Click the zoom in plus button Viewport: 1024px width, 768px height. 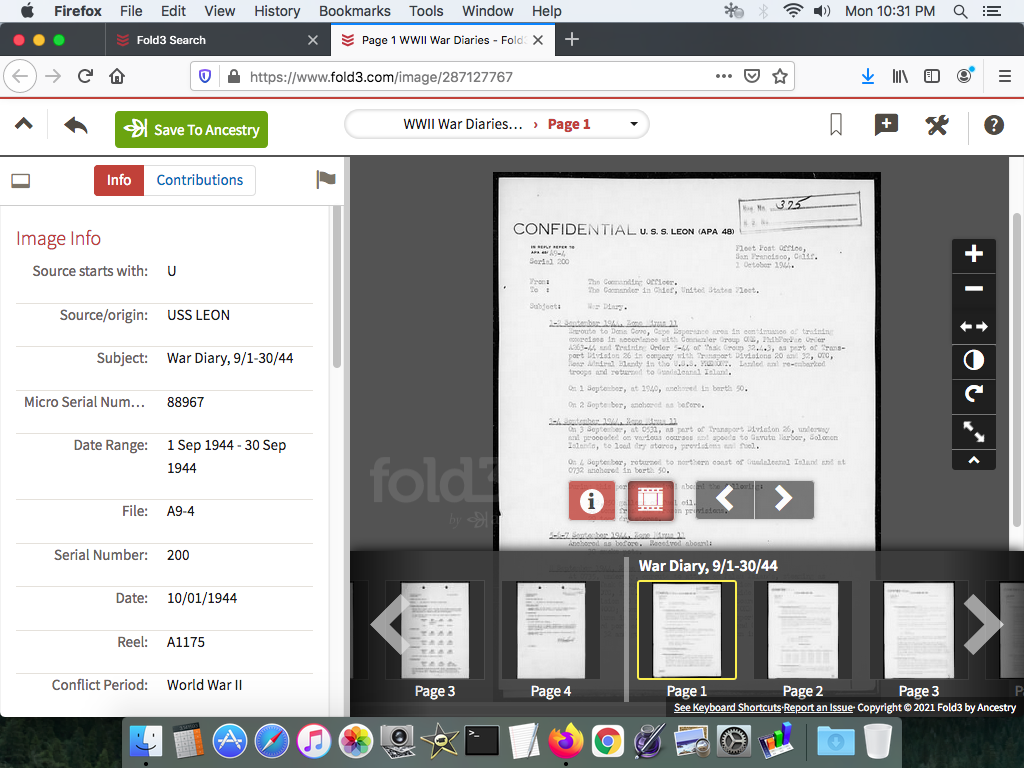pyautogui.click(x=973, y=254)
